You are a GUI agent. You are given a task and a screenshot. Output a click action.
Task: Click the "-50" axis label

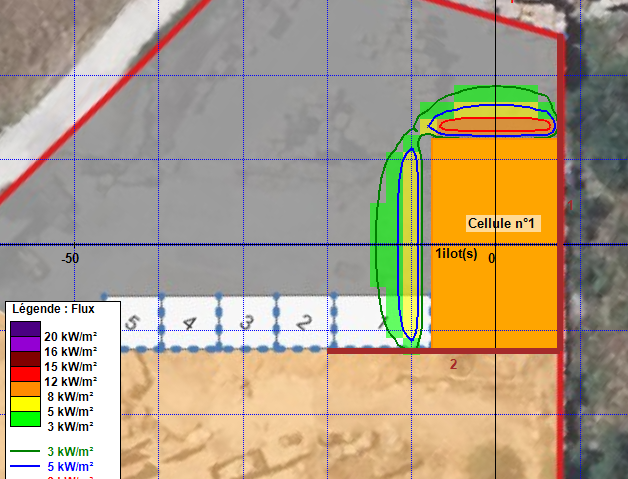pos(69,258)
